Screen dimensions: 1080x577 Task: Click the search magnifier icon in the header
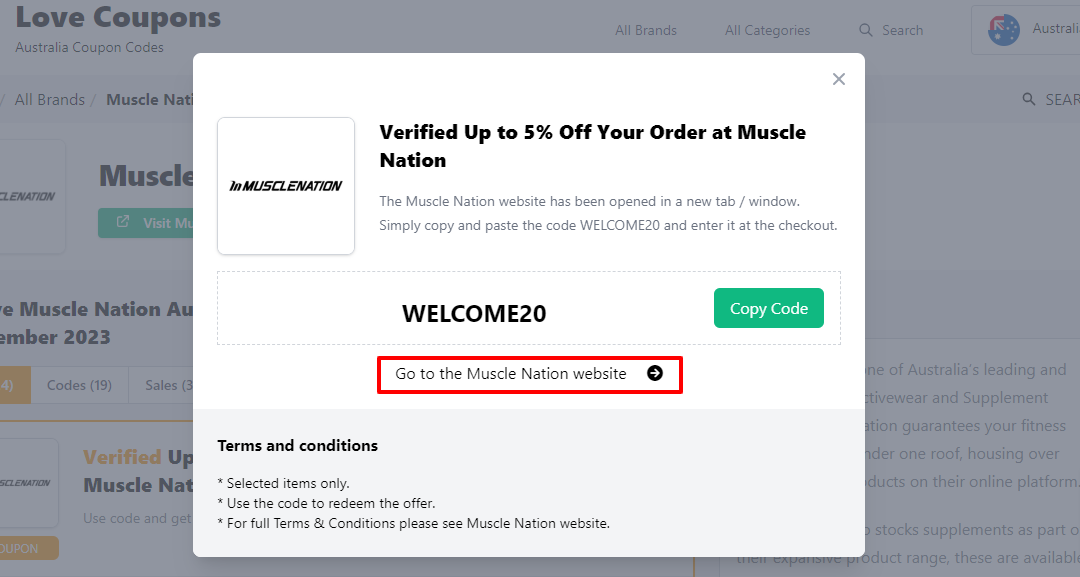(866, 30)
